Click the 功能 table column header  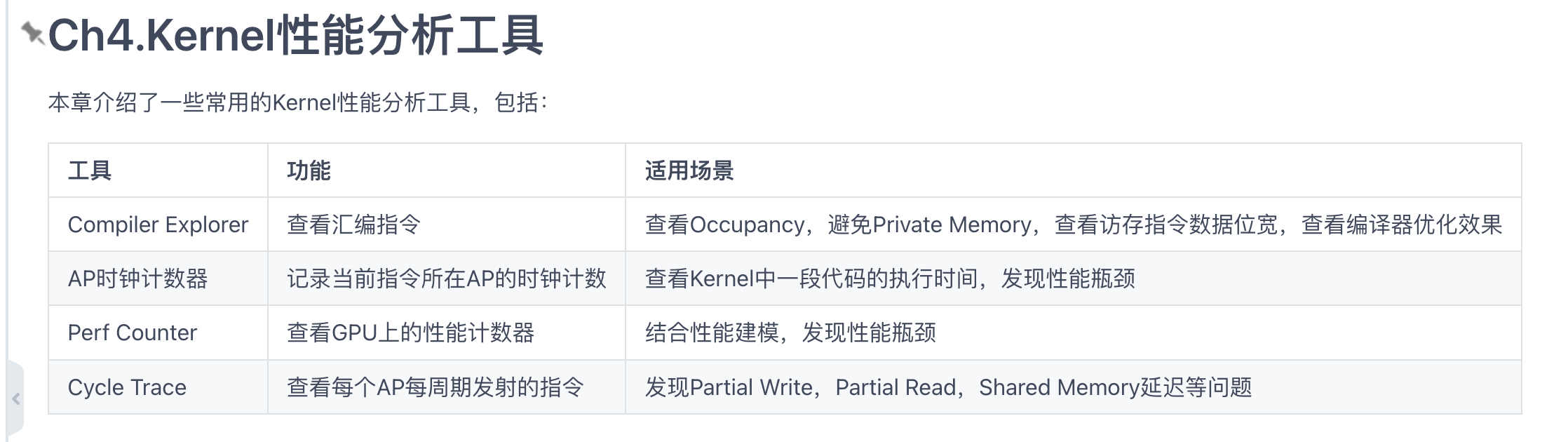tap(309, 170)
